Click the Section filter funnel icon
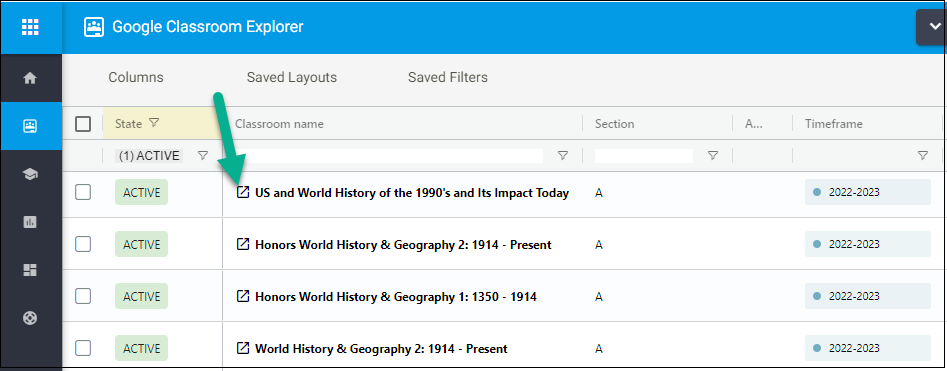This screenshot has width=947, height=371. click(713, 156)
